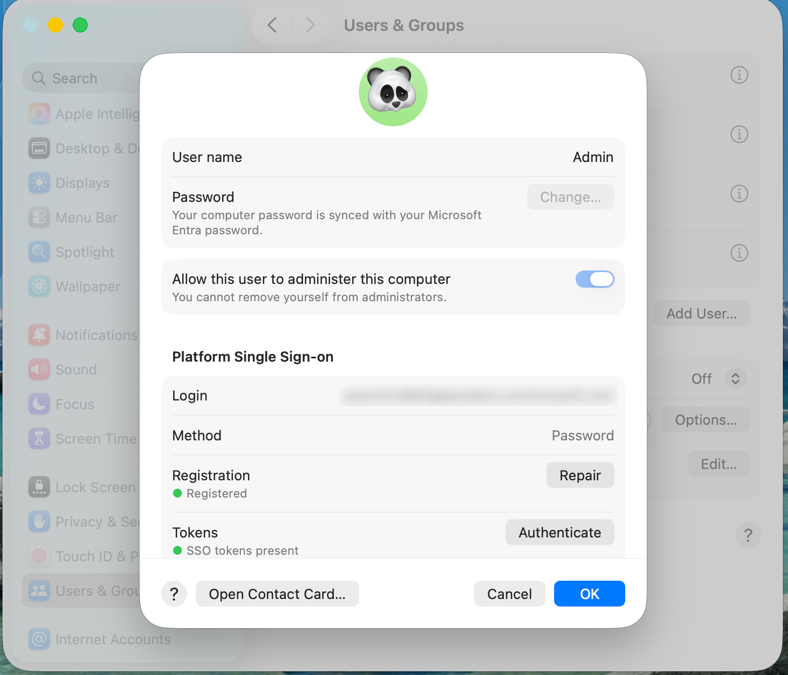Image resolution: width=788 pixels, height=675 pixels.
Task: Open Displays settings icon
Action: [39, 183]
